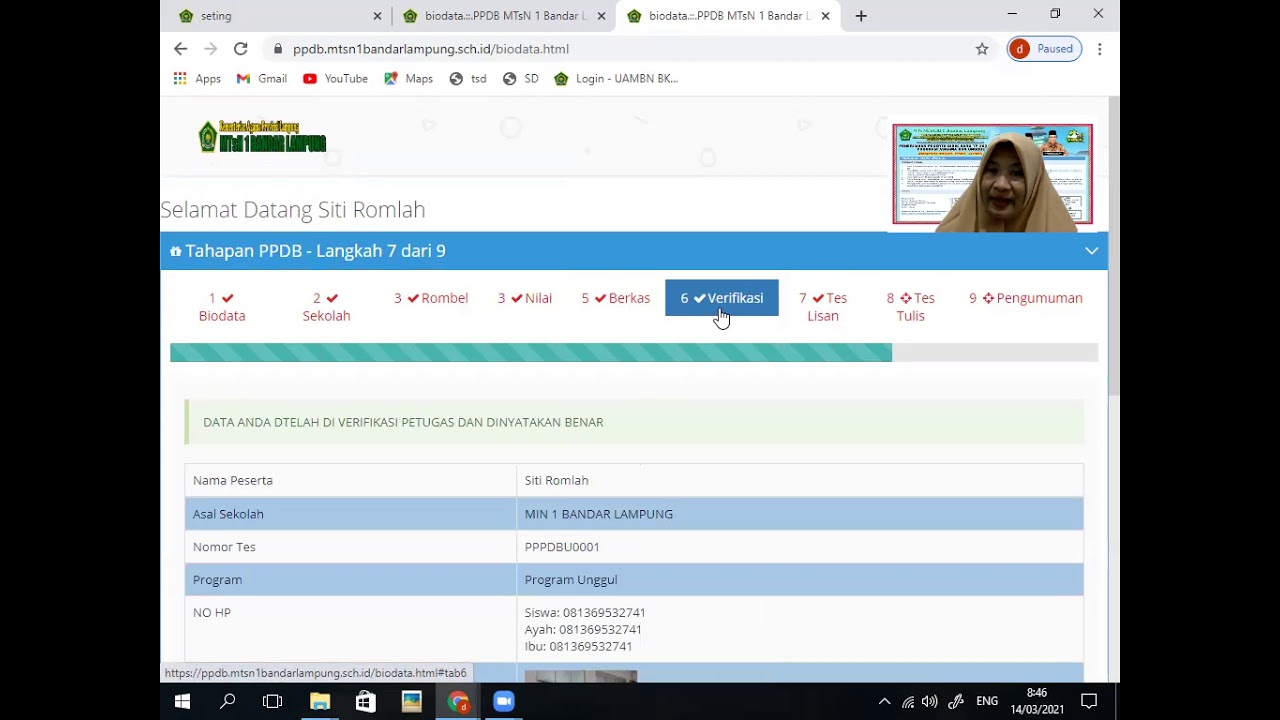
Task: Click the name value Siti Romlah
Action: pyautogui.click(x=557, y=480)
